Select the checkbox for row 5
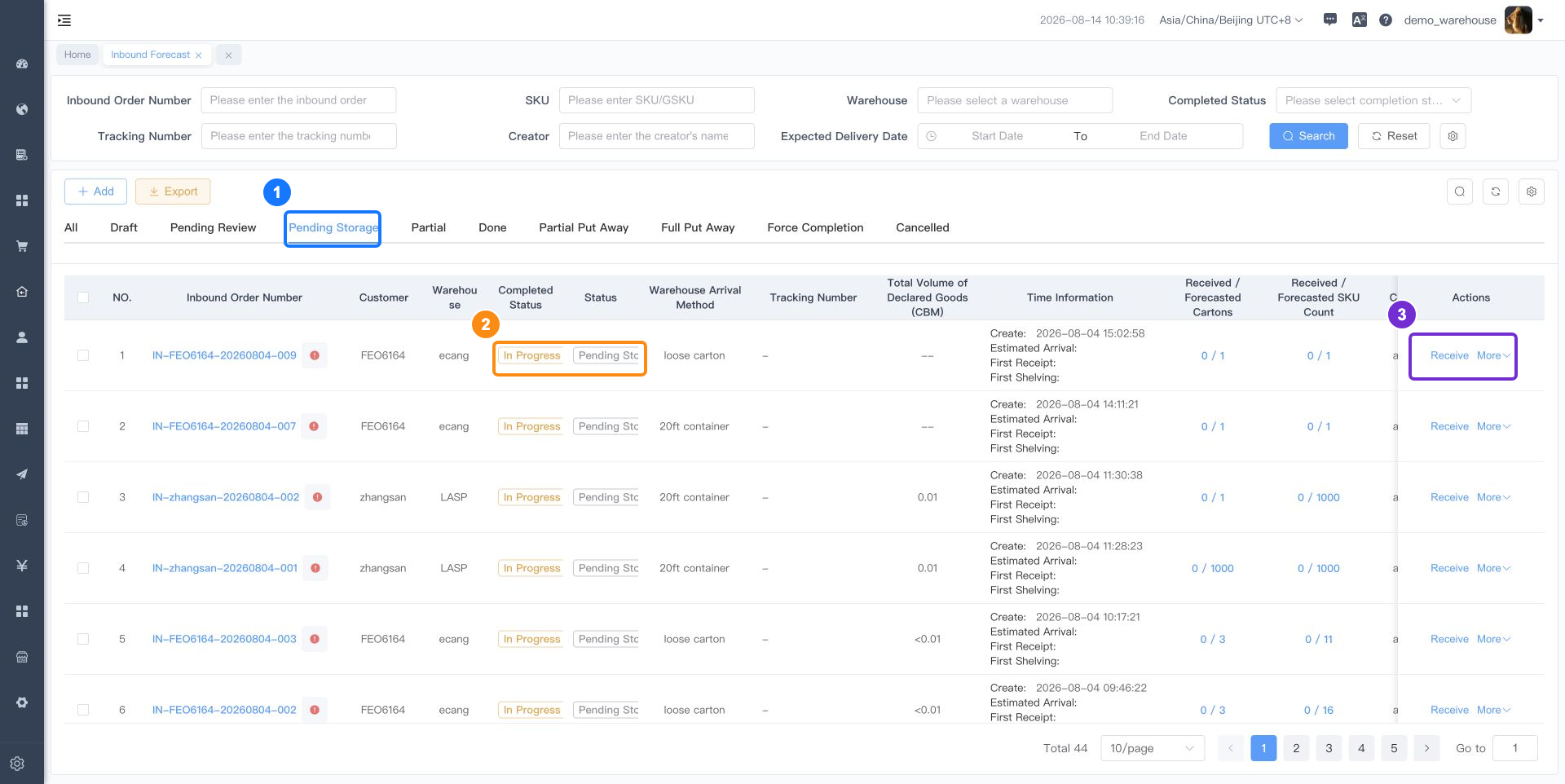The height and width of the screenshot is (784, 1565). click(83, 639)
